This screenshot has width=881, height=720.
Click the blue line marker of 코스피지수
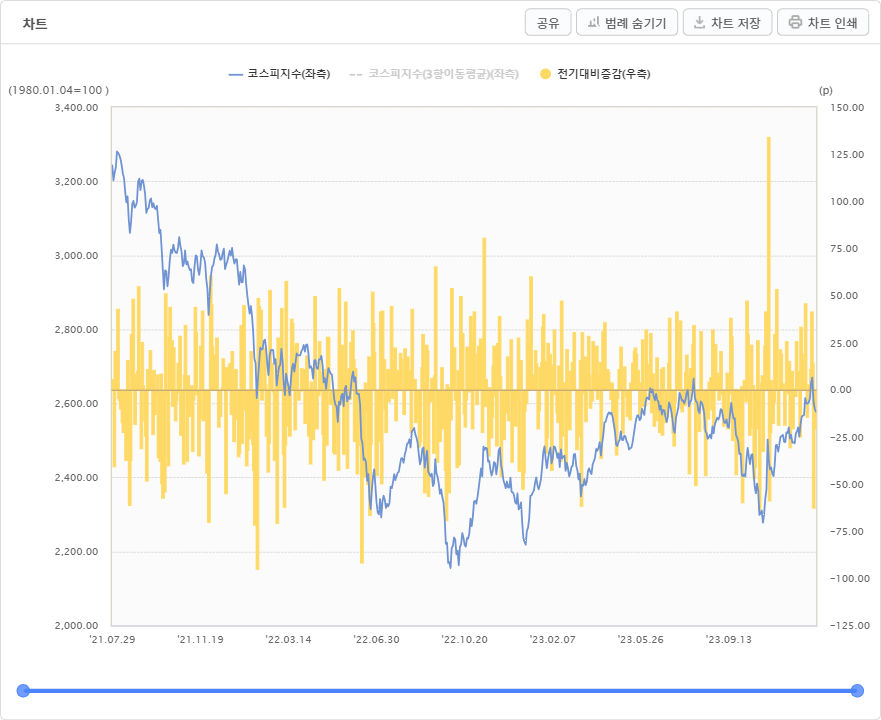[235, 74]
